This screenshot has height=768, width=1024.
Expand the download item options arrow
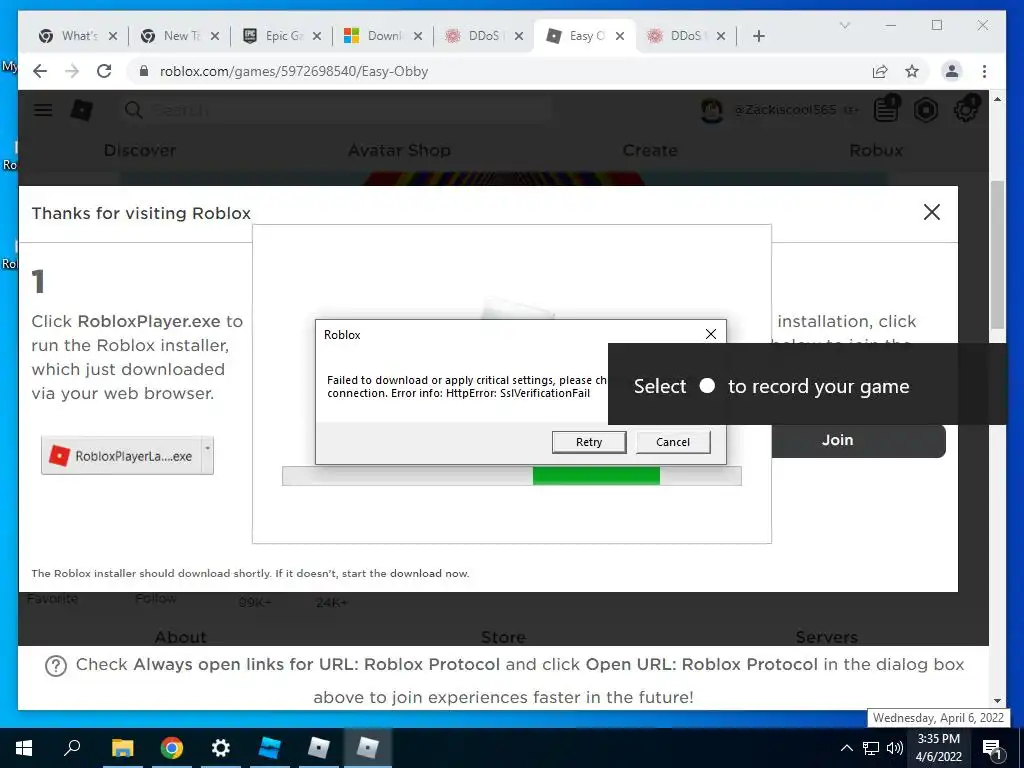tap(208, 455)
